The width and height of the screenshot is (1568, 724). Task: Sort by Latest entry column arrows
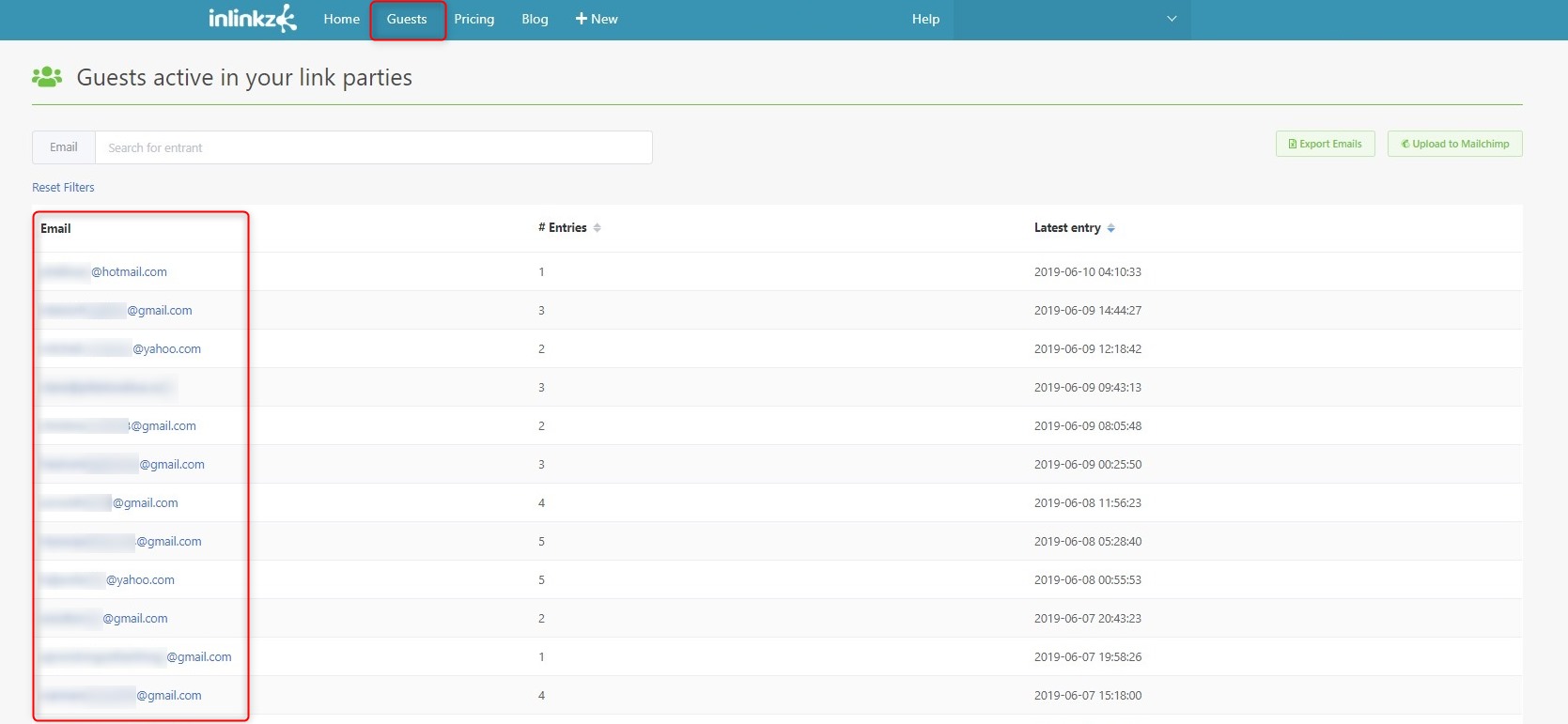[1111, 228]
